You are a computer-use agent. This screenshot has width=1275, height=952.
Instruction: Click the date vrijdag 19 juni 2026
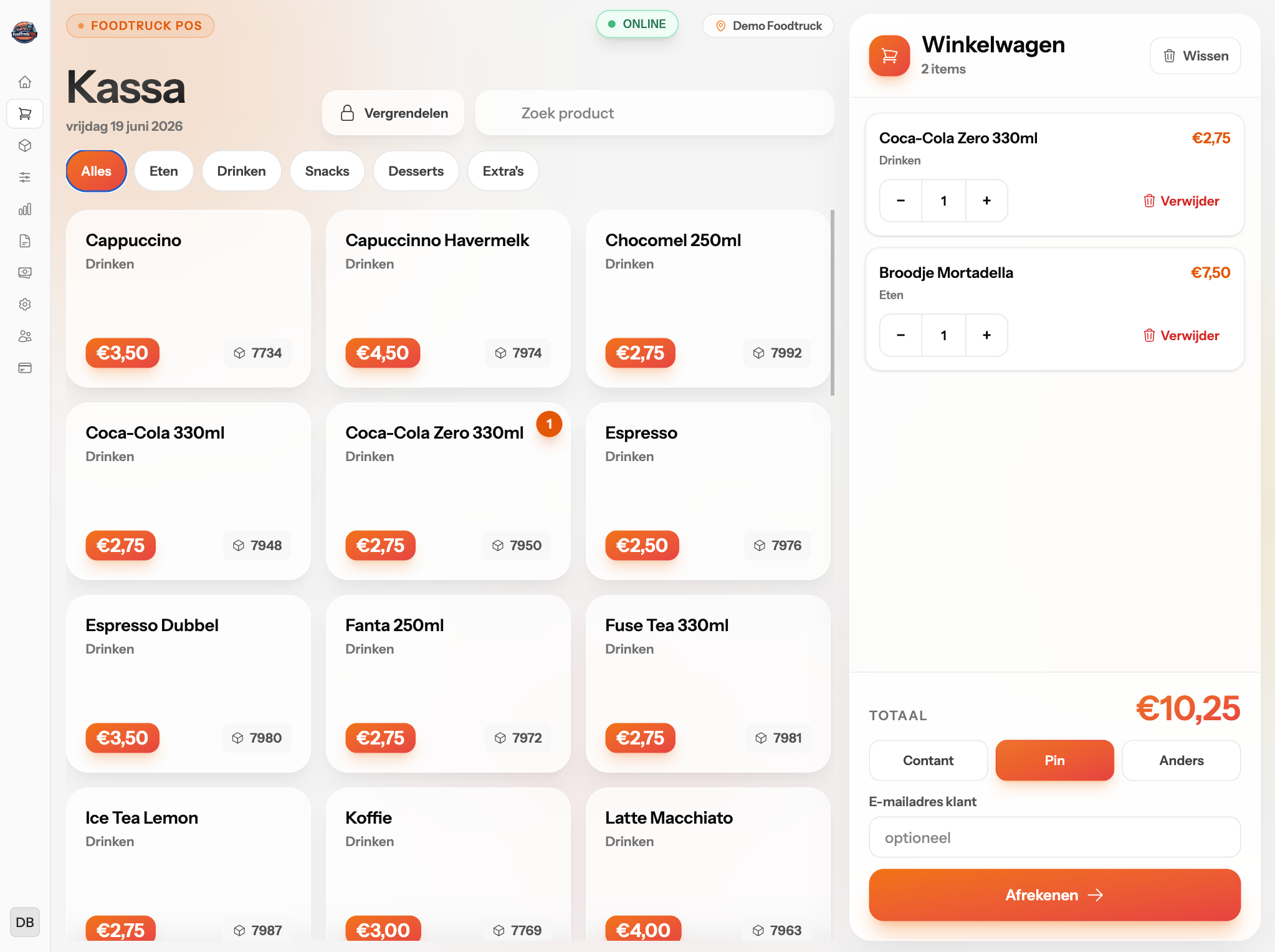tap(124, 126)
